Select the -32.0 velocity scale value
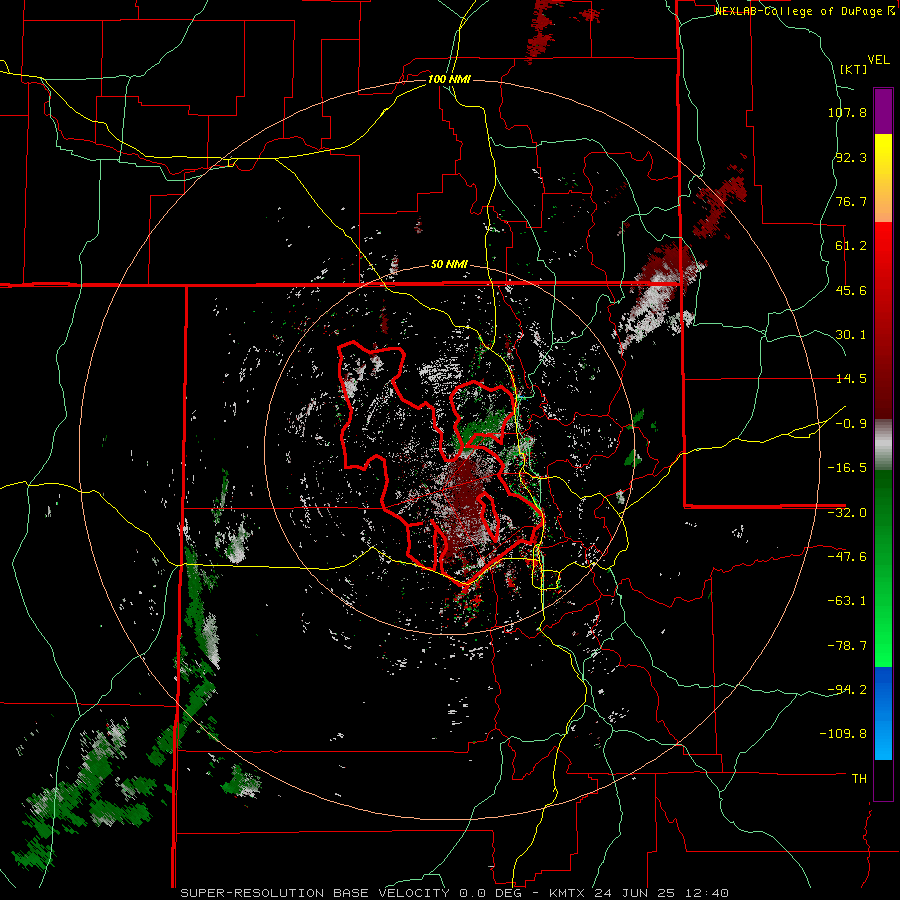 tap(847, 513)
